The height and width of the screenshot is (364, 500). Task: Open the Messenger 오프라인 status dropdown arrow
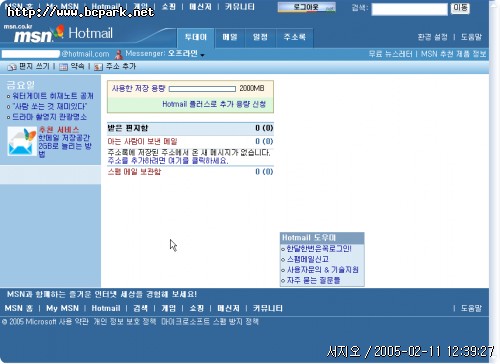click(x=202, y=55)
